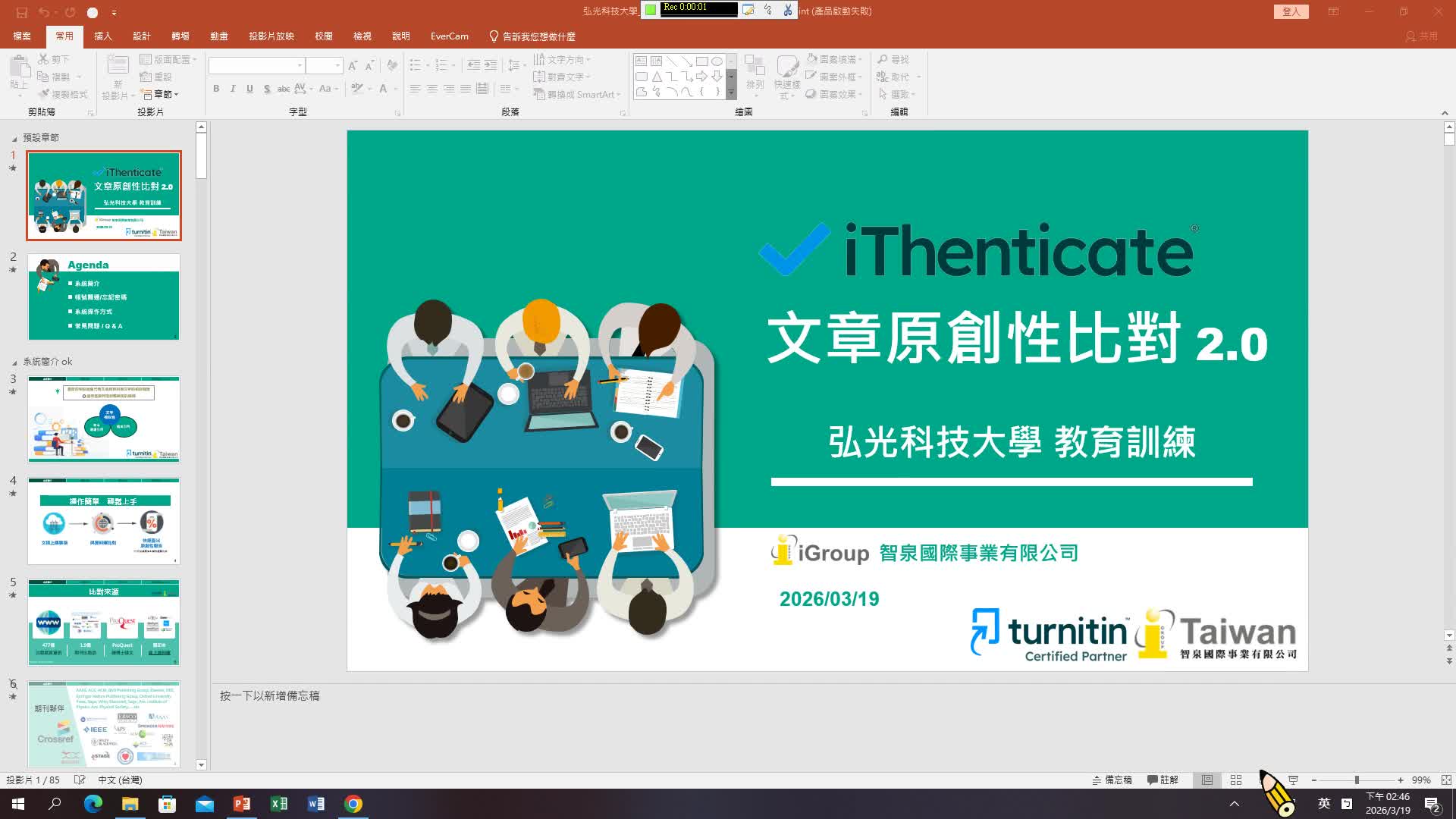
Task: Toggle the notes pane (備忘稿)
Action: [1112, 780]
